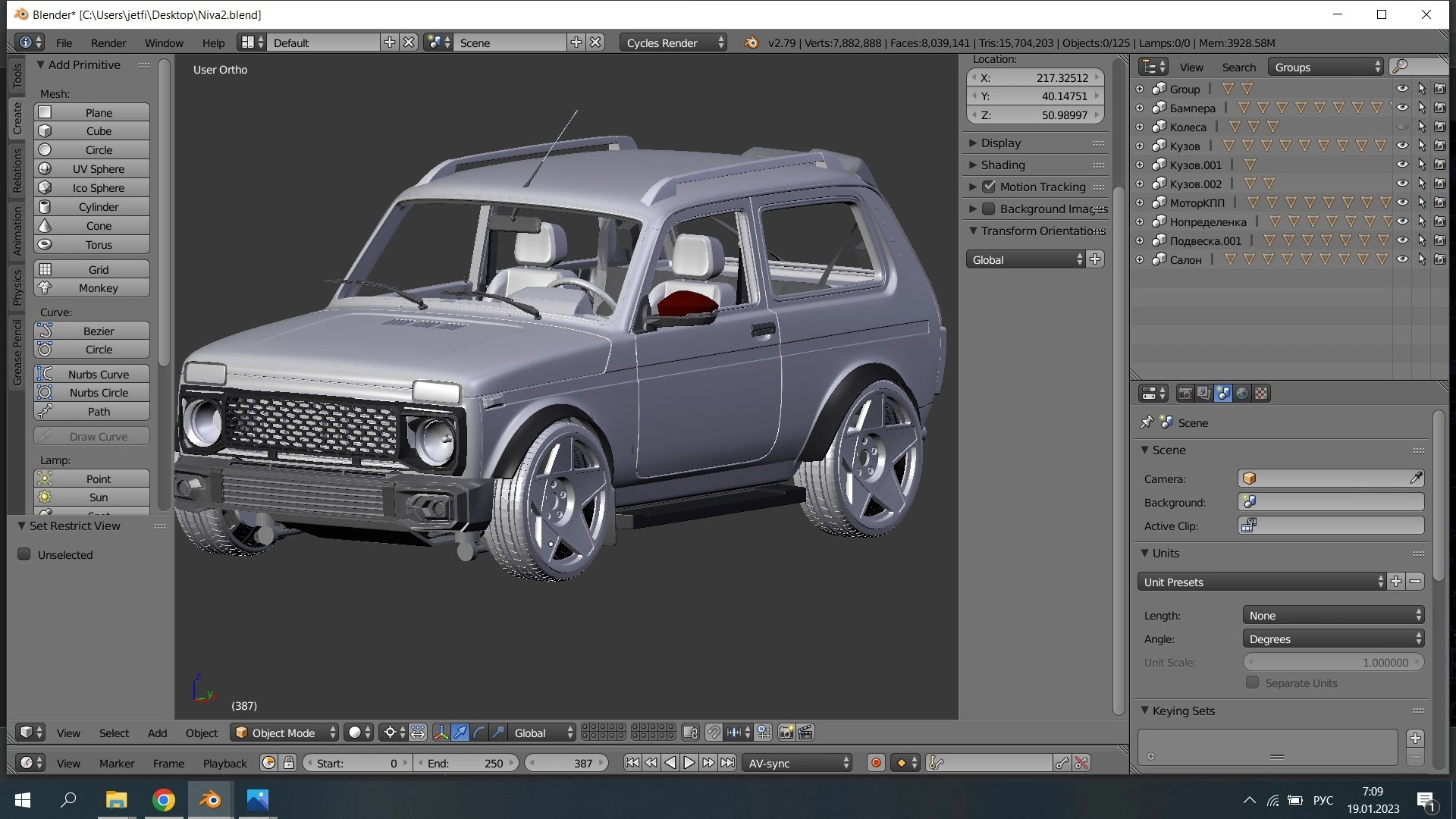Toggle renderability of Group row
The height and width of the screenshot is (819, 1456).
(x=1440, y=89)
